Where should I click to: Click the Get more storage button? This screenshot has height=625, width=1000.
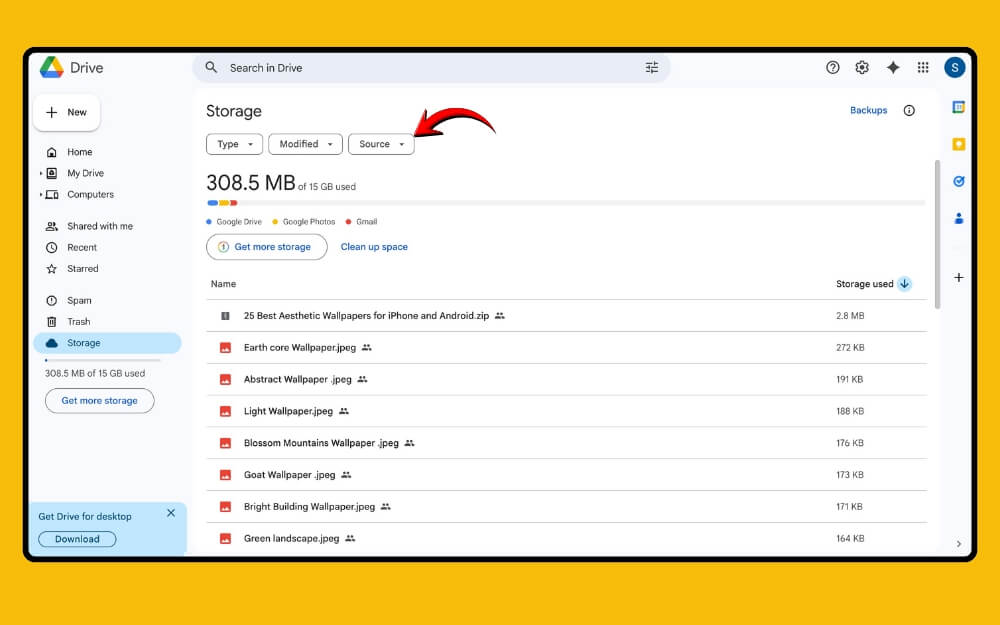[x=266, y=246]
